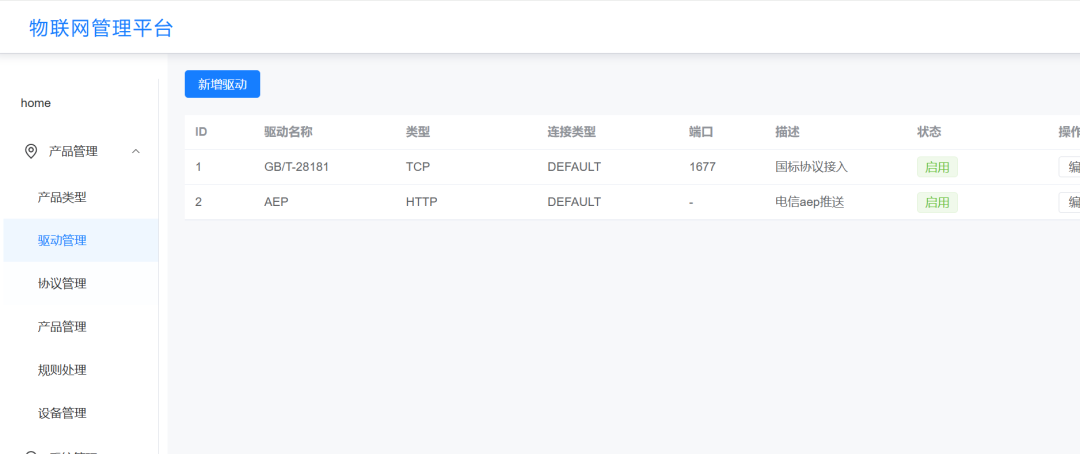Image resolution: width=1080 pixels, height=454 pixels.
Task: Click the TCP type cell
Action: [x=418, y=167]
